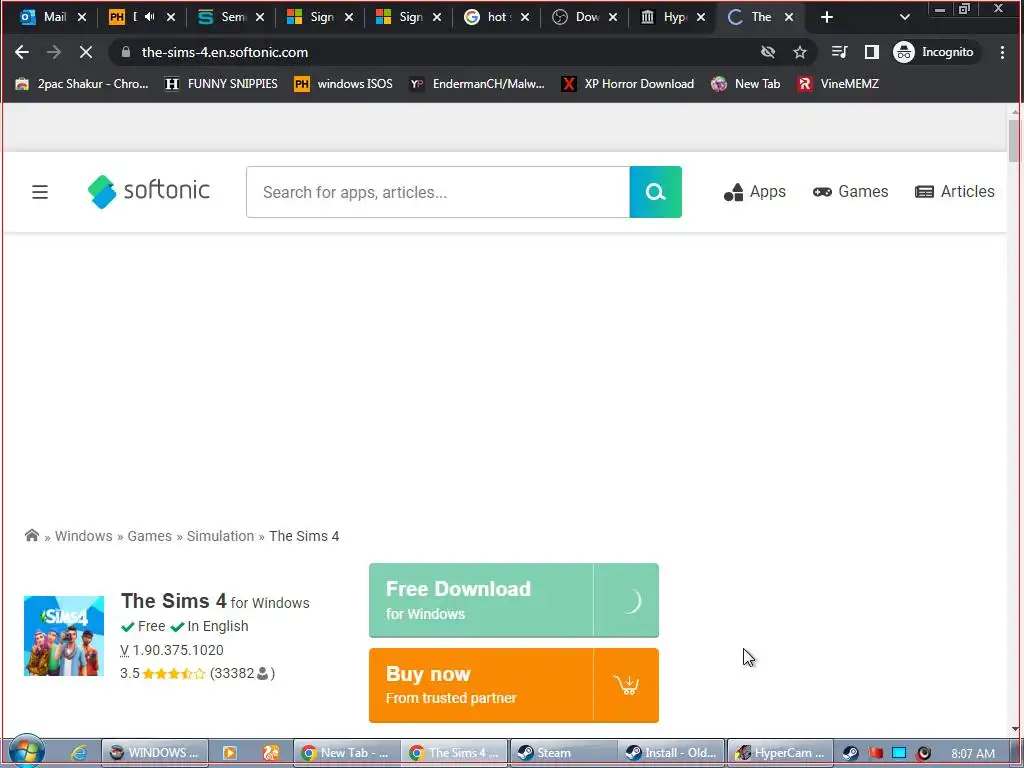
Task: Mute the audio-playing tab speaker icon
Action: coord(150,18)
